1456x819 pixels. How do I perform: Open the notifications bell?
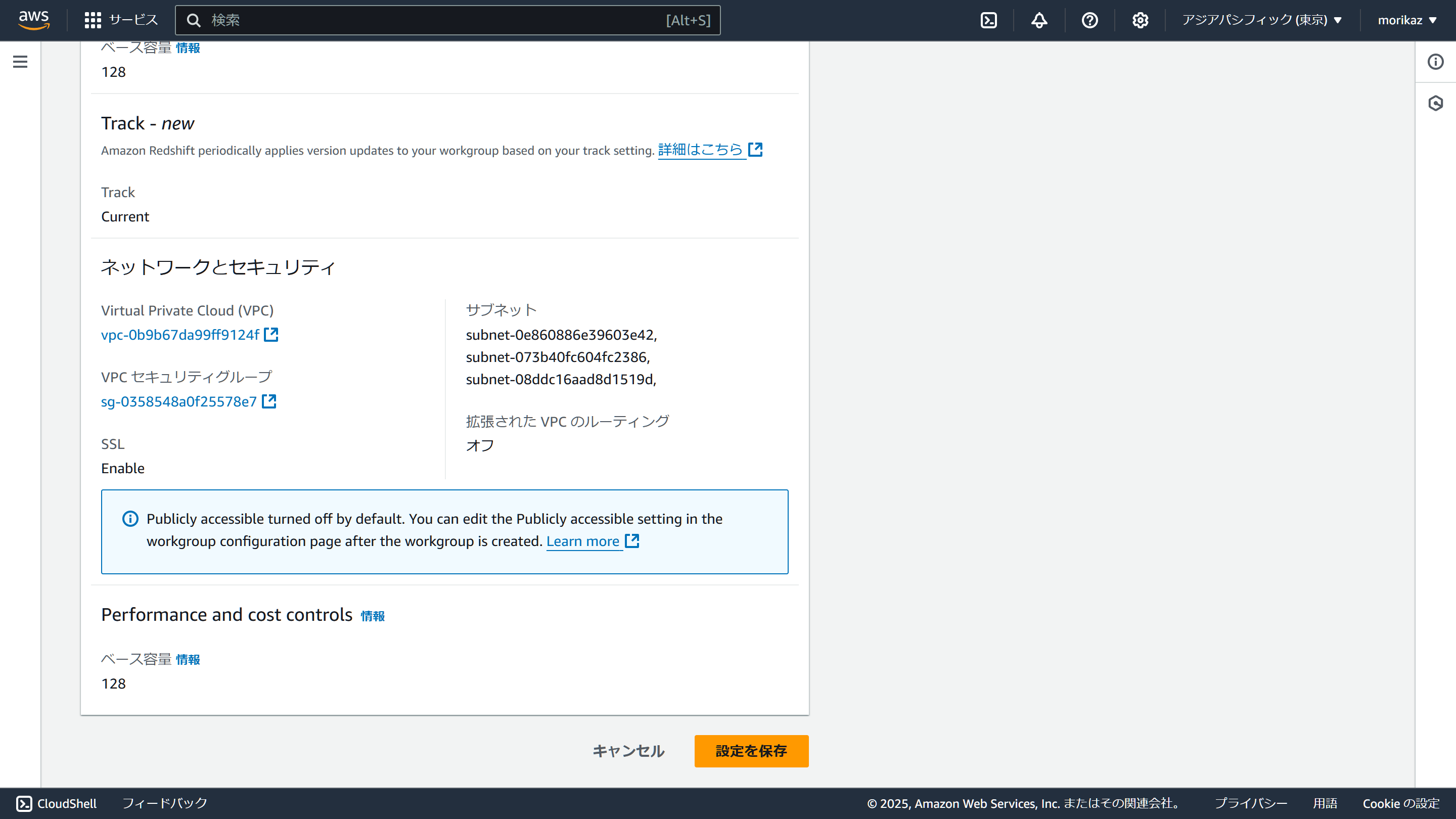[x=1039, y=20]
